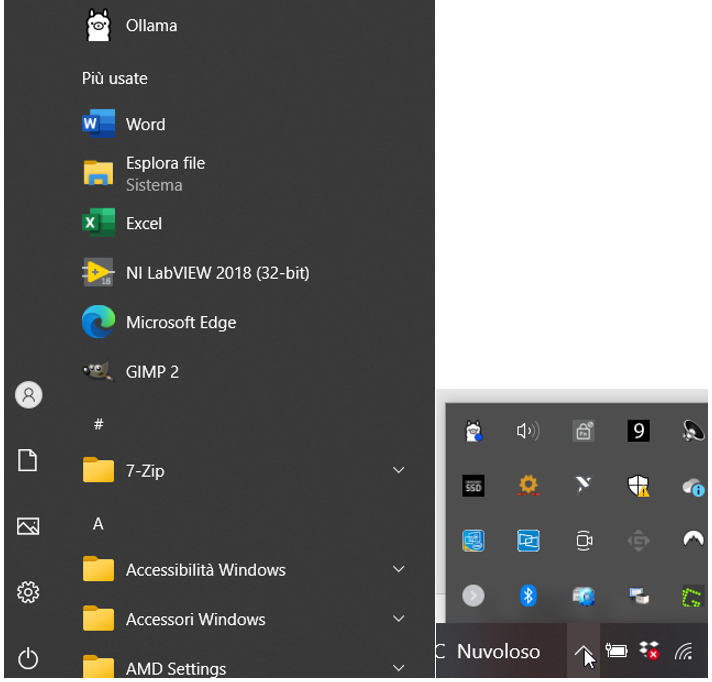Screen dimensions: 712x682
Task: Expand the Accessibilità Windows folder
Action: [x=399, y=569]
